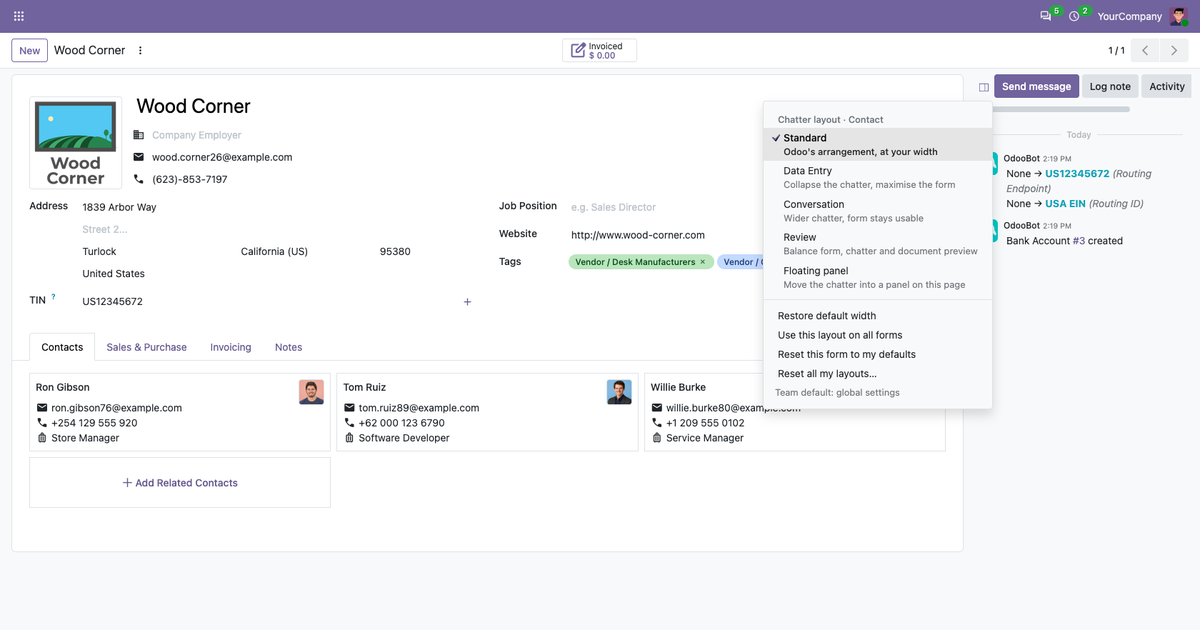Screen dimensions: 1200x630
Task: Click the plus icon next to TIN
Action: pyautogui.click(x=467, y=302)
